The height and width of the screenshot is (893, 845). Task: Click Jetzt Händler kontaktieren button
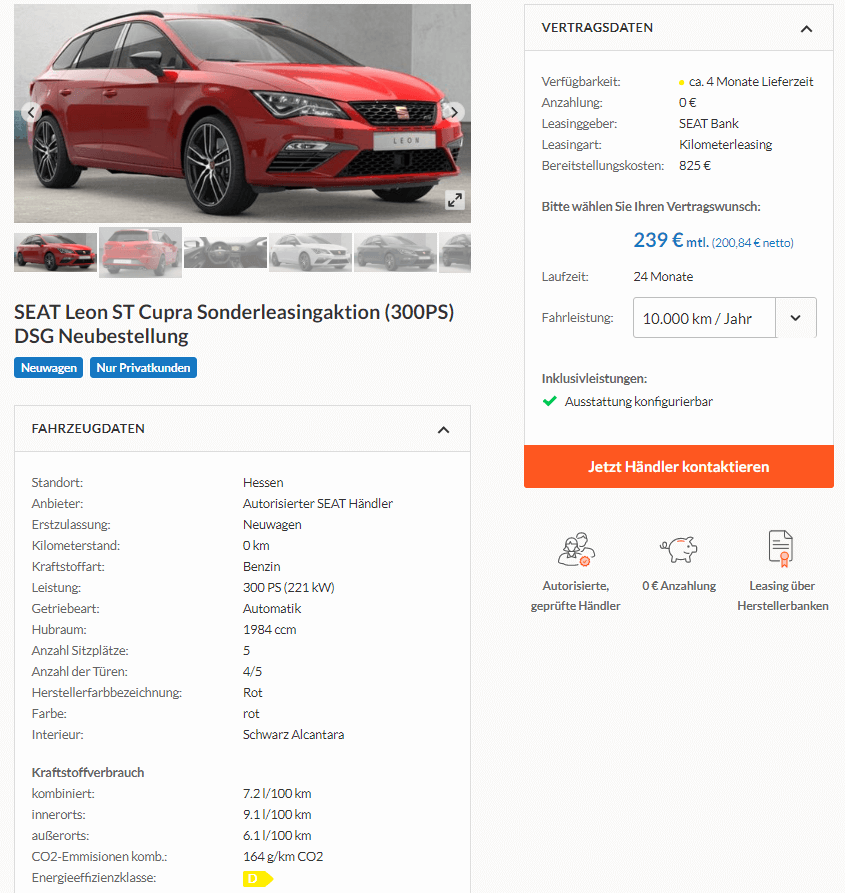tap(679, 466)
